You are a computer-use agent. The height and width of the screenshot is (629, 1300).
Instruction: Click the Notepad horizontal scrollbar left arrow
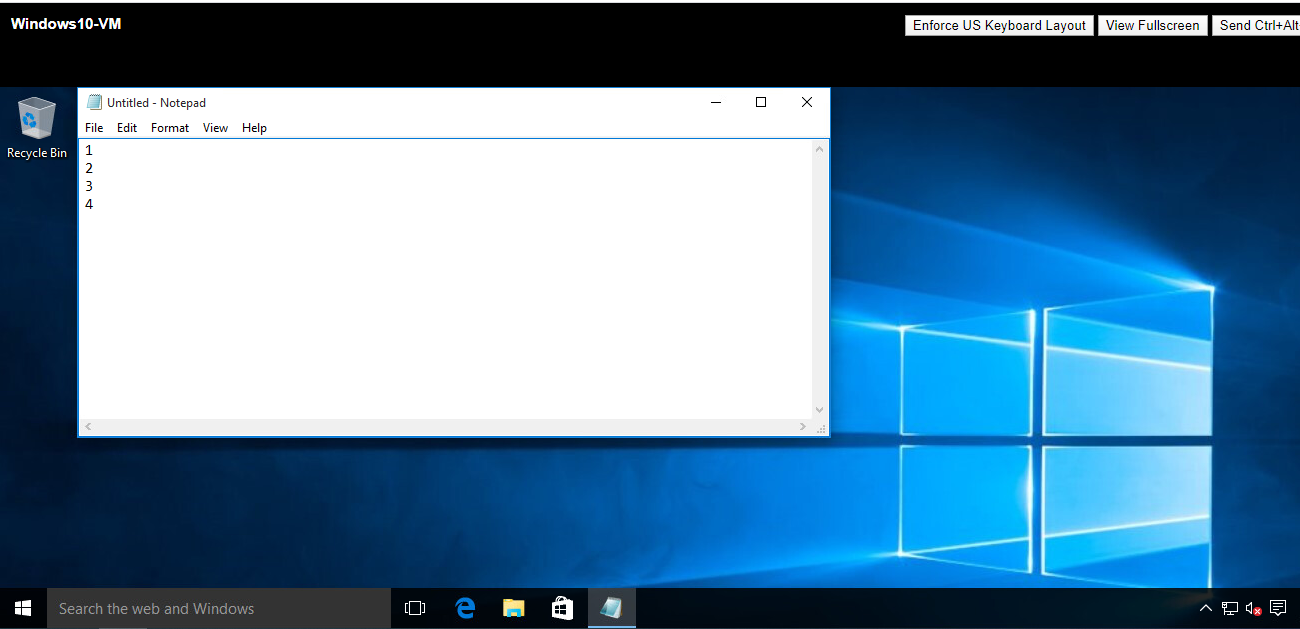coord(88,427)
